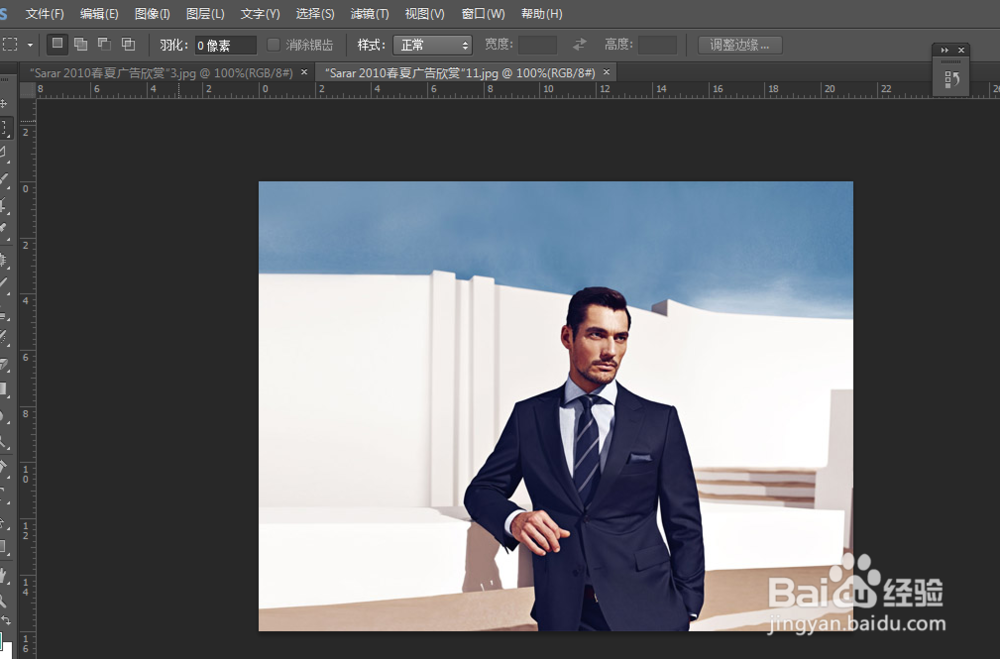Expand the tool preset picker arrow
Screen dimensions: 1000x659
[x=29, y=45]
